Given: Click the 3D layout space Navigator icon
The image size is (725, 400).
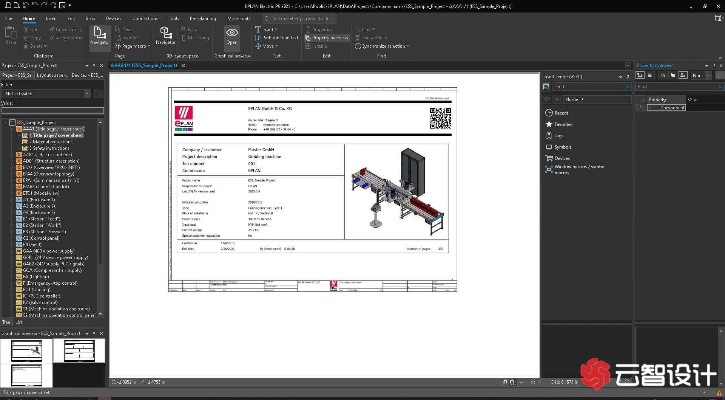Looking at the screenshot, I should (x=165, y=35).
